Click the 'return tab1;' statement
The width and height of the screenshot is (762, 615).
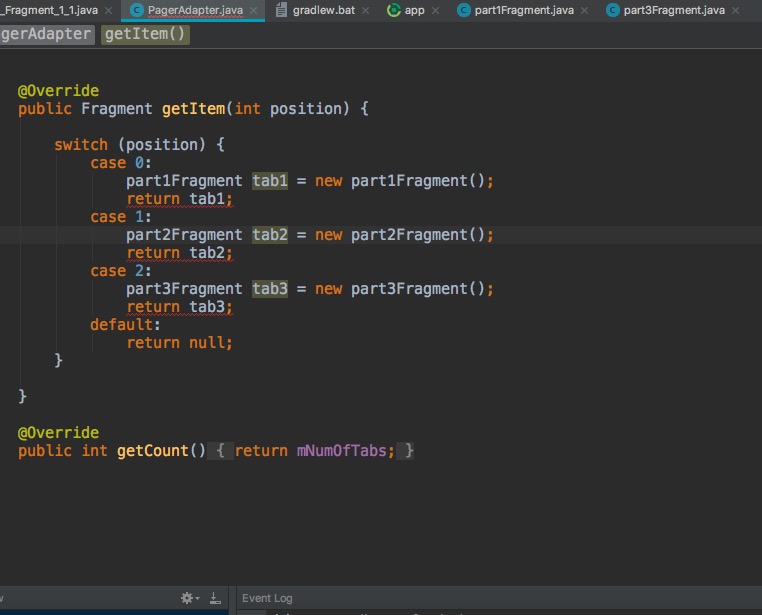point(180,199)
